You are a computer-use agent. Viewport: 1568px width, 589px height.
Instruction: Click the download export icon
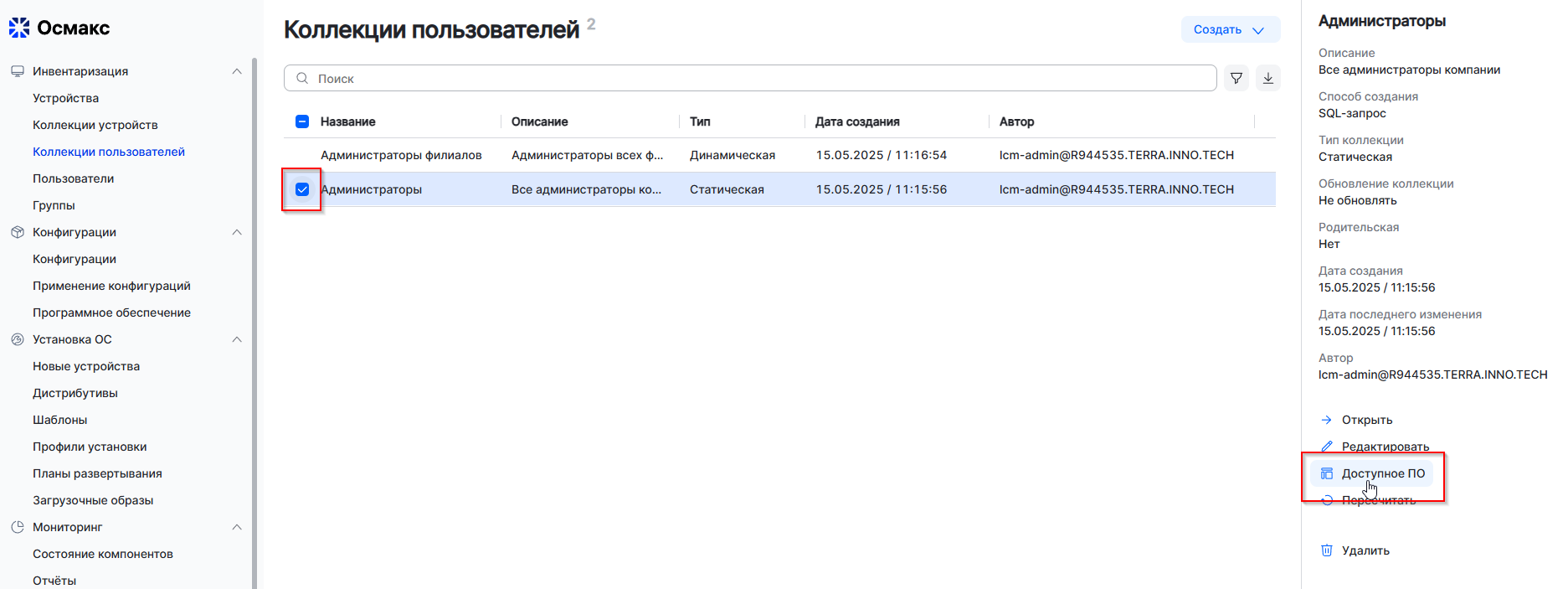coord(1267,78)
